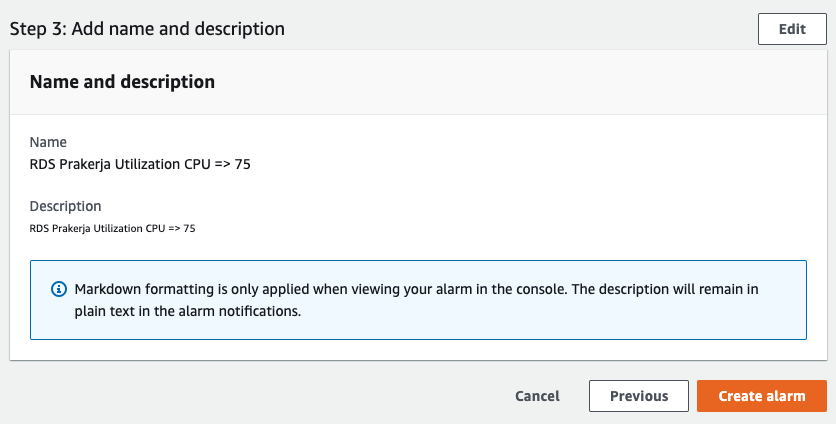Click the info icon in Markdown notice

(59, 289)
